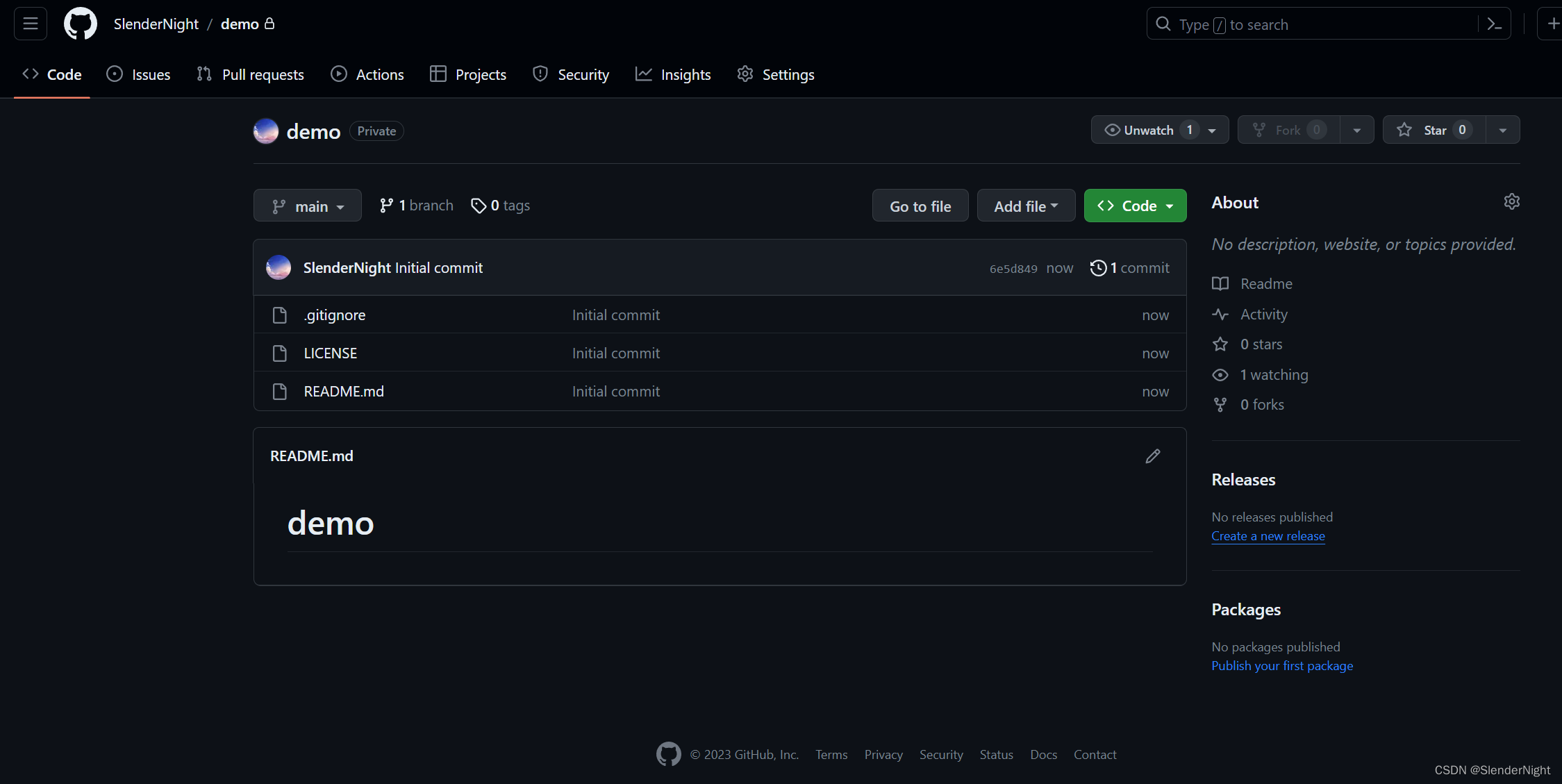Viewport: 1562px width, 784px height.
Task: Open the .gitignore file
Action: point(335,315)
